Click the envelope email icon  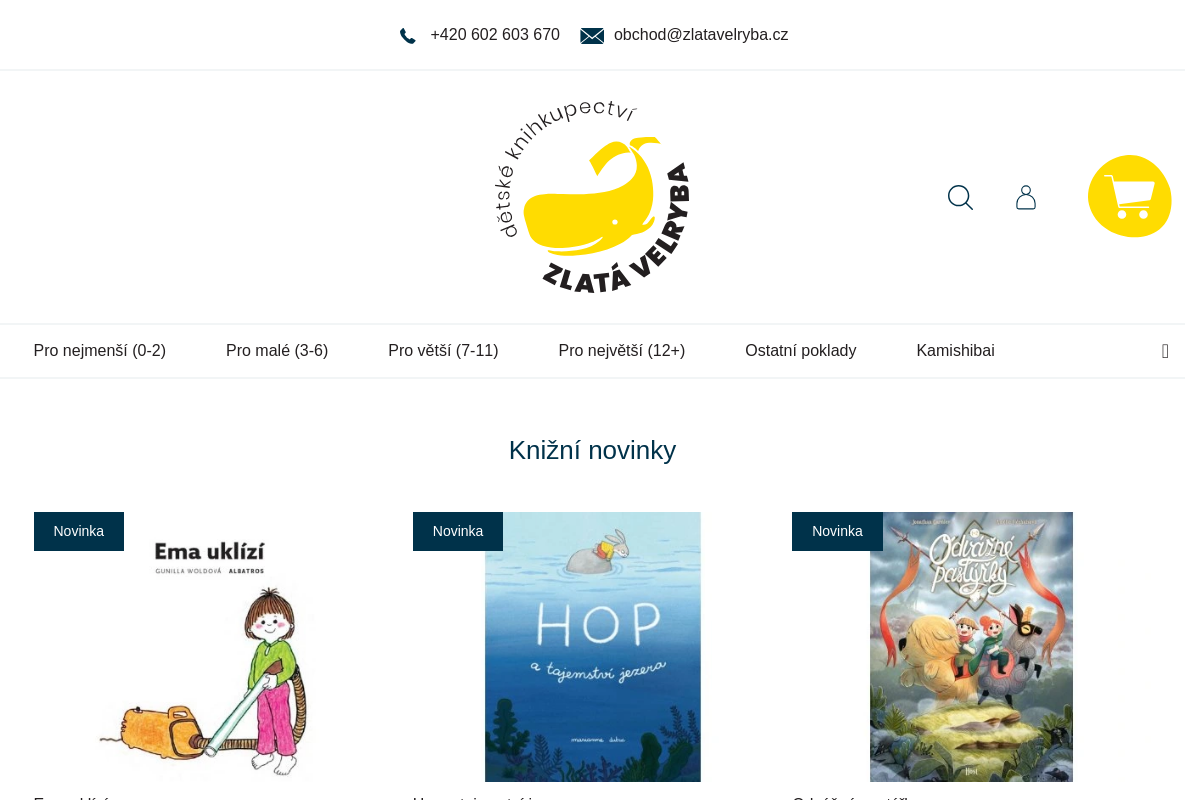pos(592,36)
